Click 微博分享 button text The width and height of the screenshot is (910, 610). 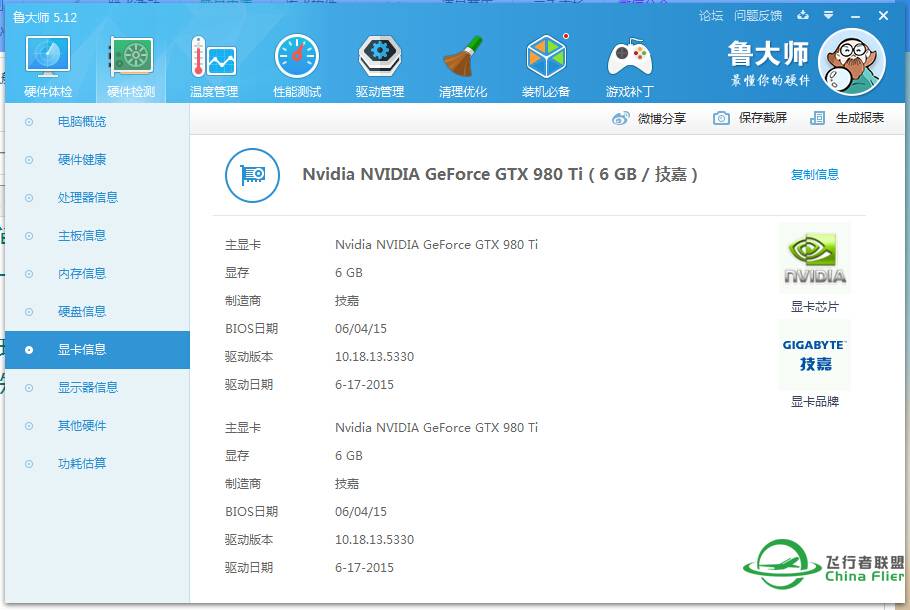(662, 118)
